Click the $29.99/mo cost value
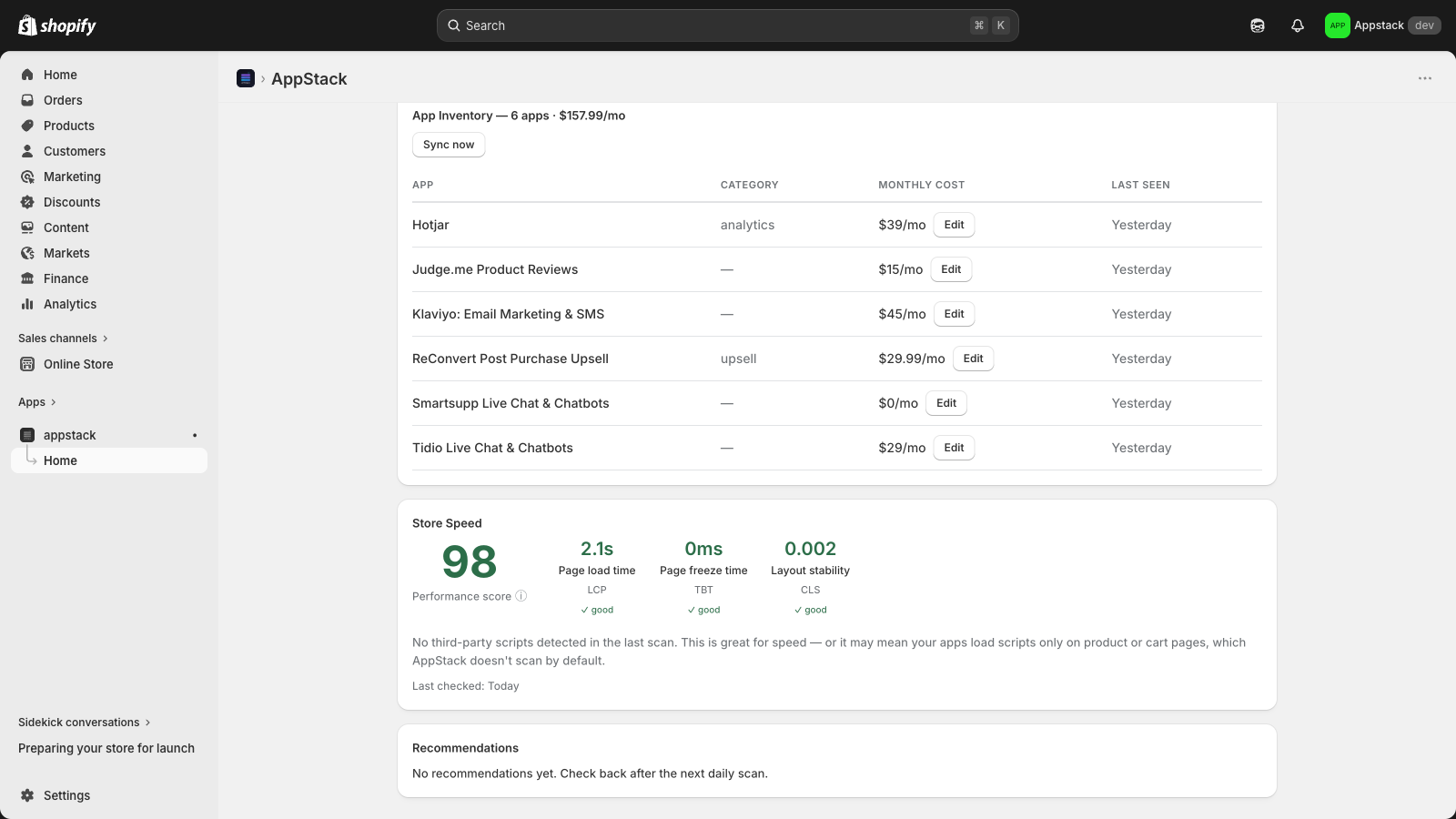Image resolution: width=1456 pixels, height=819 pixels. [912, 359]
